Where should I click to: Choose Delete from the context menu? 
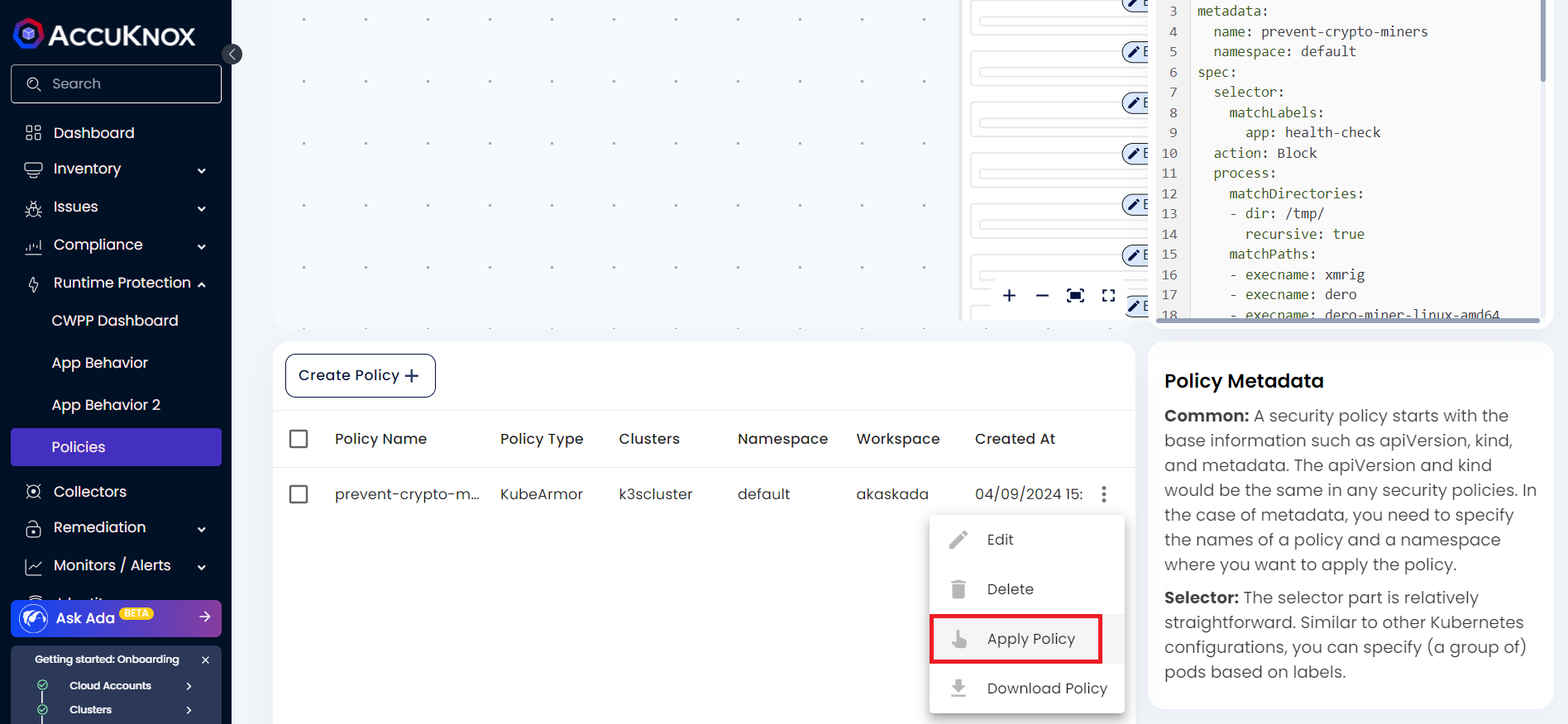[x=1010, y=589]
